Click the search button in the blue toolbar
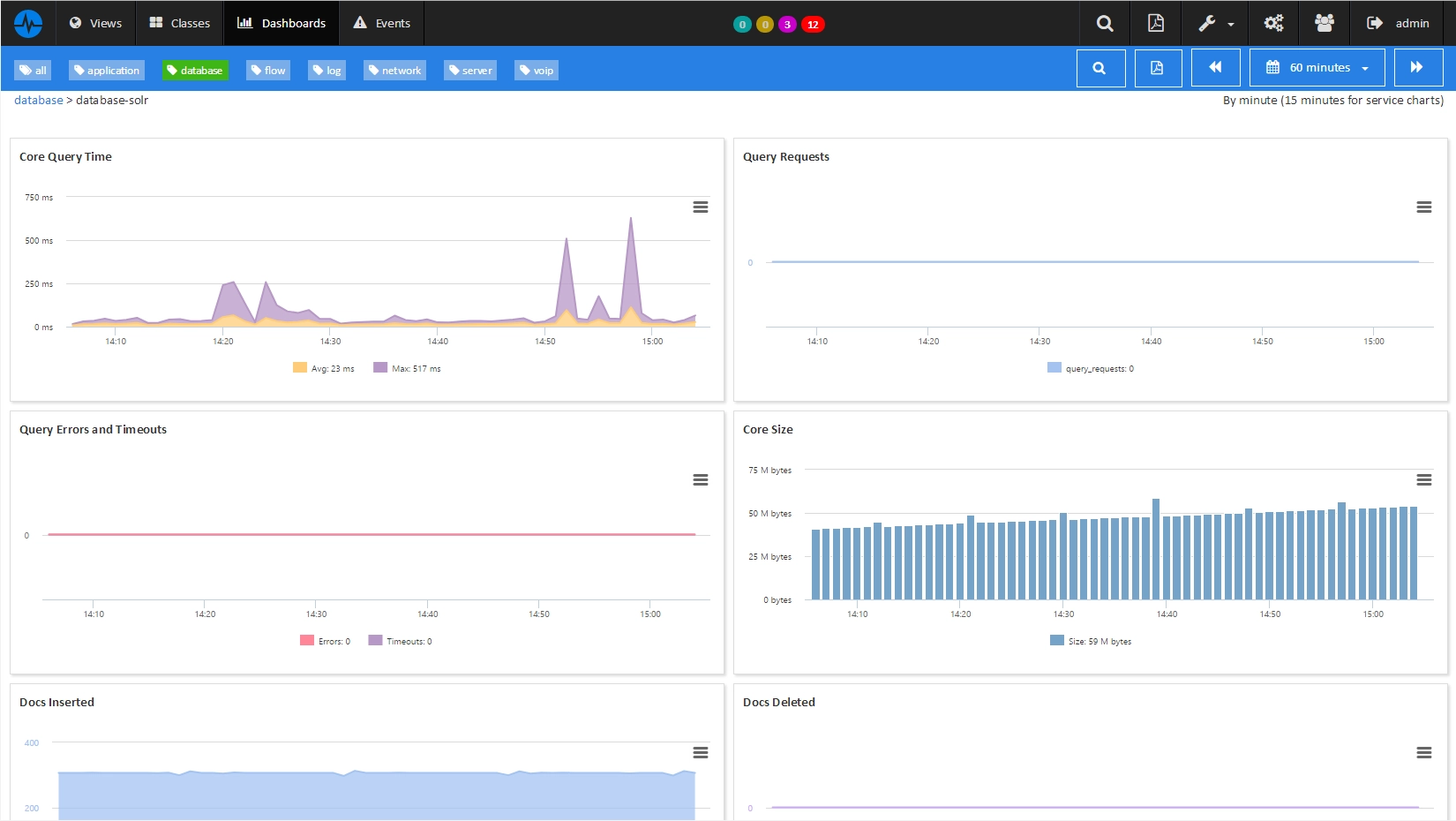Image resolution: width=1456 pixels, height=821 pixels. [x=1101, y=68]
